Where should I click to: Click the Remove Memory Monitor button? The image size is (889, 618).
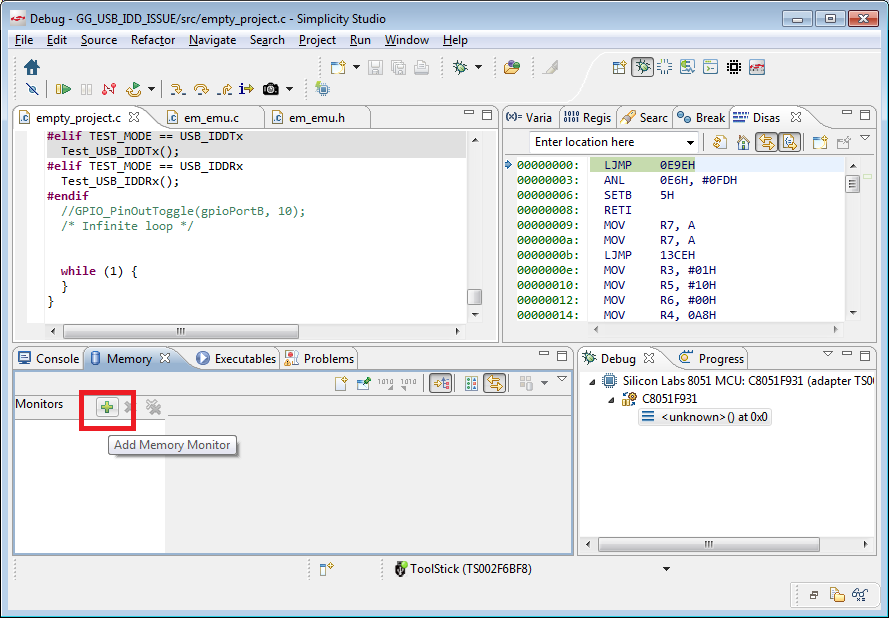127,407
